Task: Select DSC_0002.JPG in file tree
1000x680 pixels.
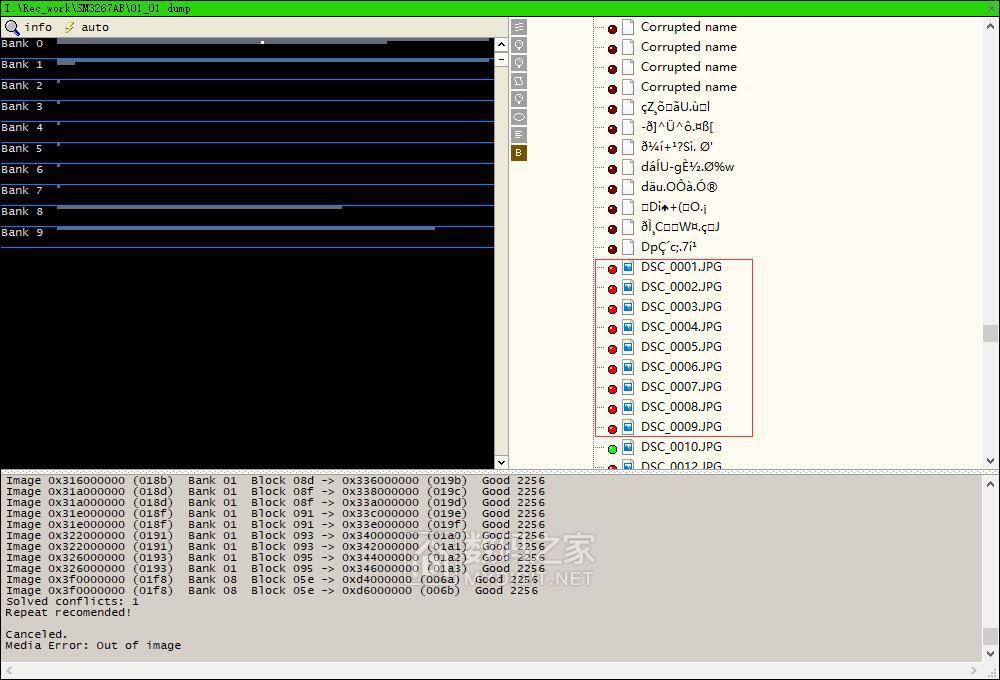Action: (681, 287)
